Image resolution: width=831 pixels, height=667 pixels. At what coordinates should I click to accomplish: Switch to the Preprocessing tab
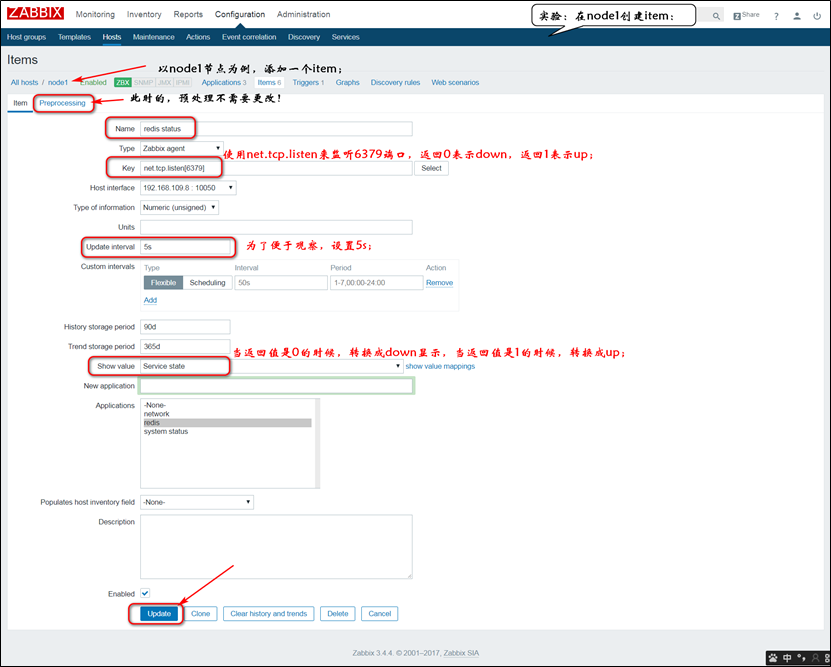(x=62, y=103)
